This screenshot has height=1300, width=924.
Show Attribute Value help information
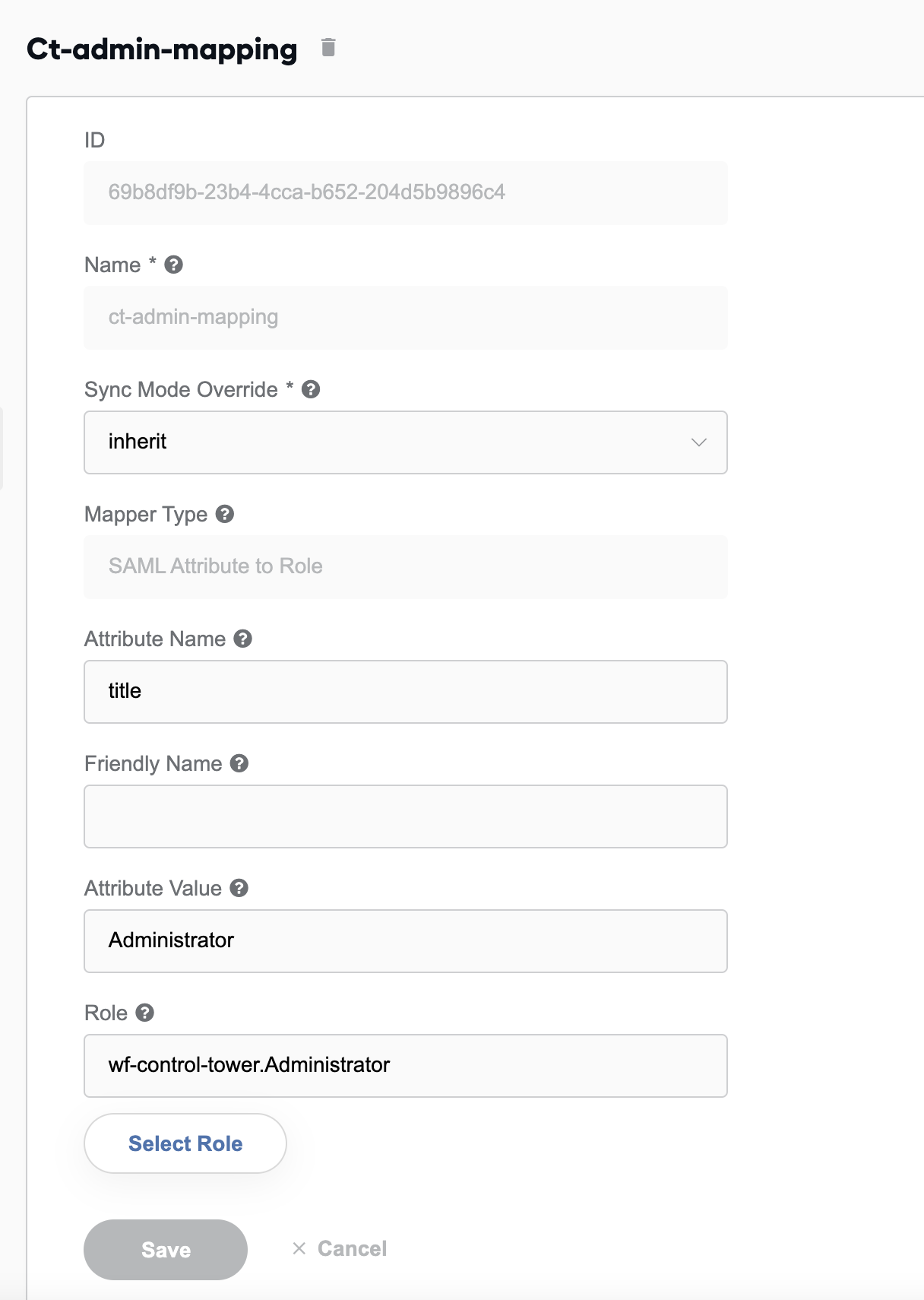point(239,888)
